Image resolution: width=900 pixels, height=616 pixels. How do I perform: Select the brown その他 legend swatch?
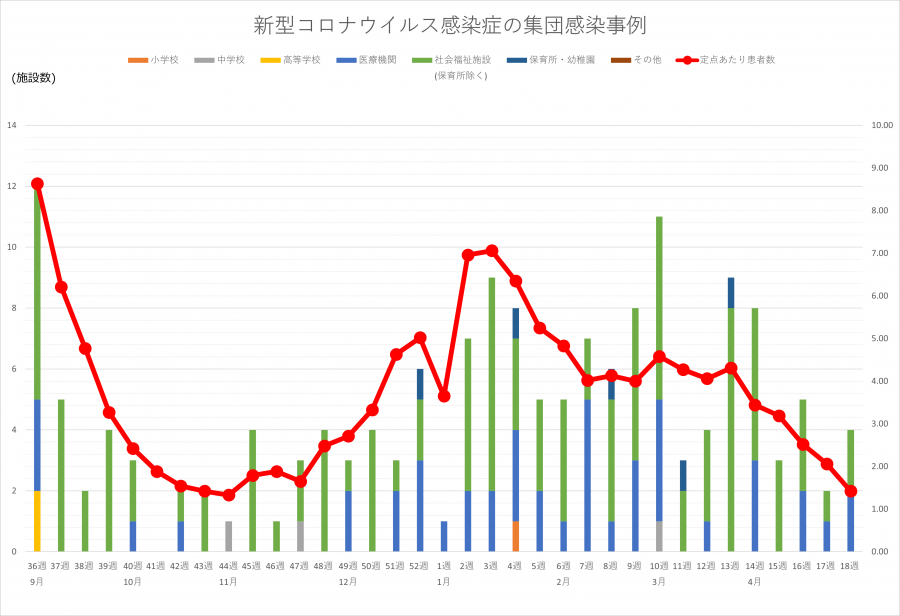[621, 60]
